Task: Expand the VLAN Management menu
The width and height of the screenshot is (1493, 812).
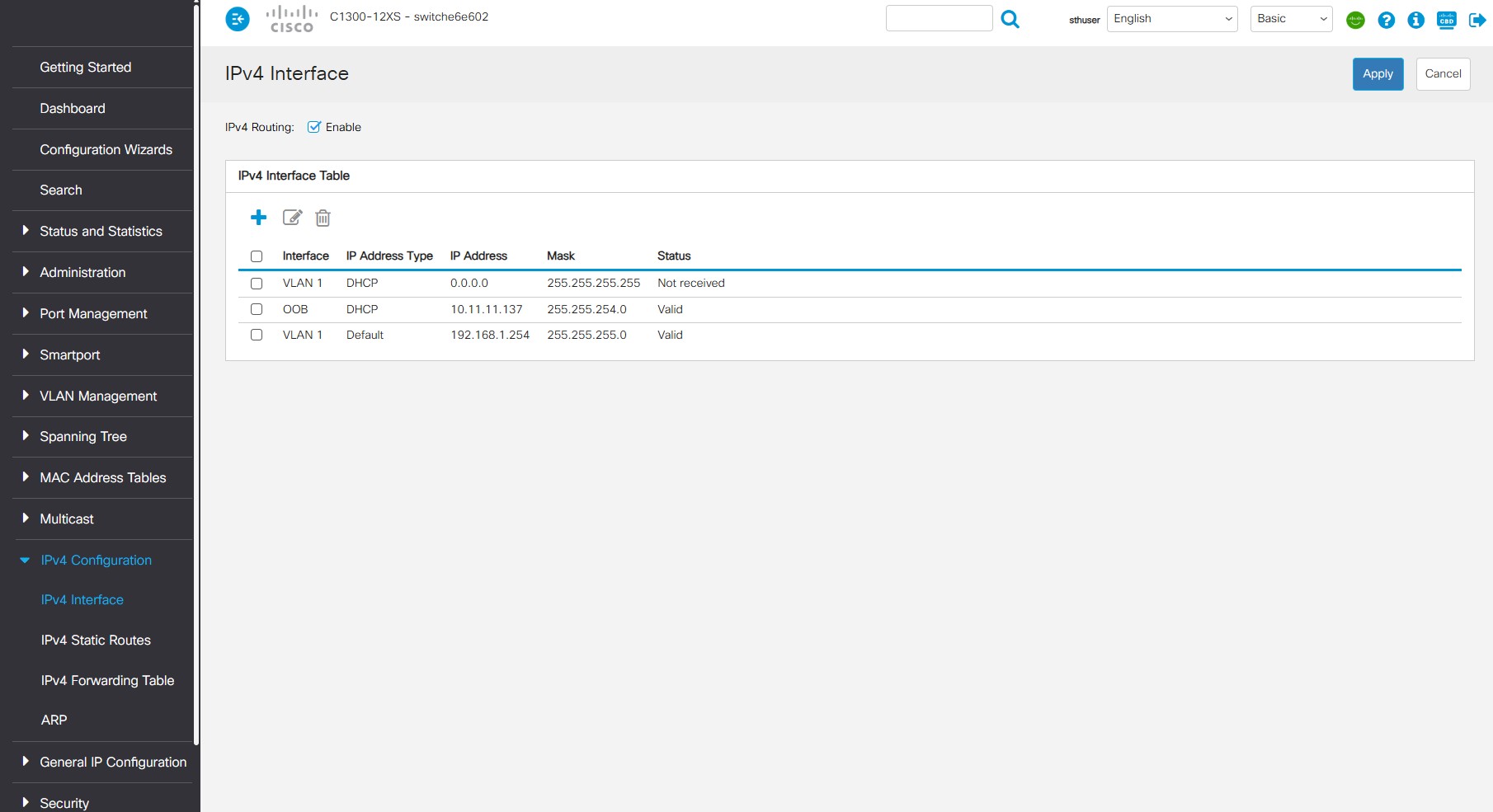Action: (x=98, y=396)
